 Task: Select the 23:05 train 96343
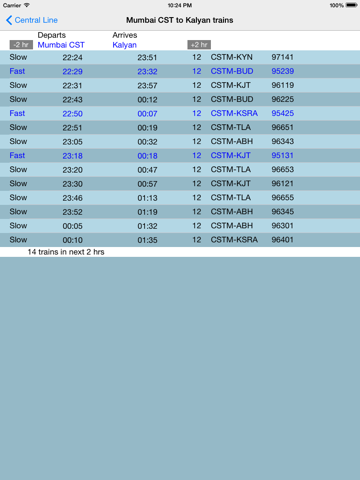(x=180, y=141)
